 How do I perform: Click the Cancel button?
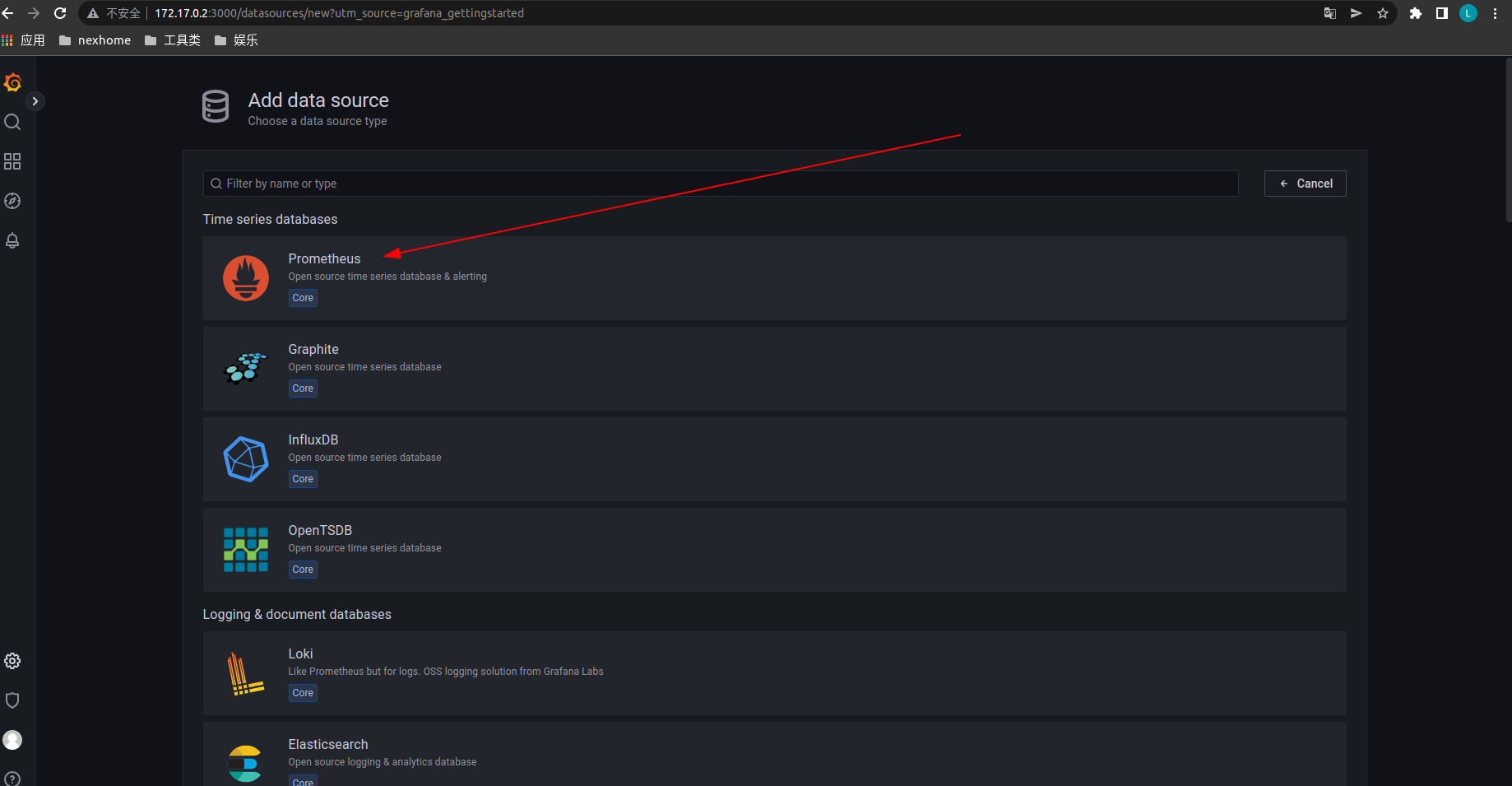[1306, 184]
